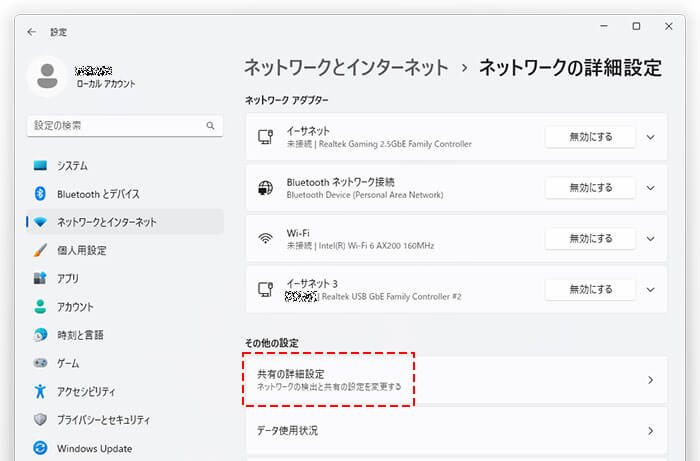Disable Wi-Fi adapter with 無効にする
Viewport: 700px width, 461px height.
[590, 239]
